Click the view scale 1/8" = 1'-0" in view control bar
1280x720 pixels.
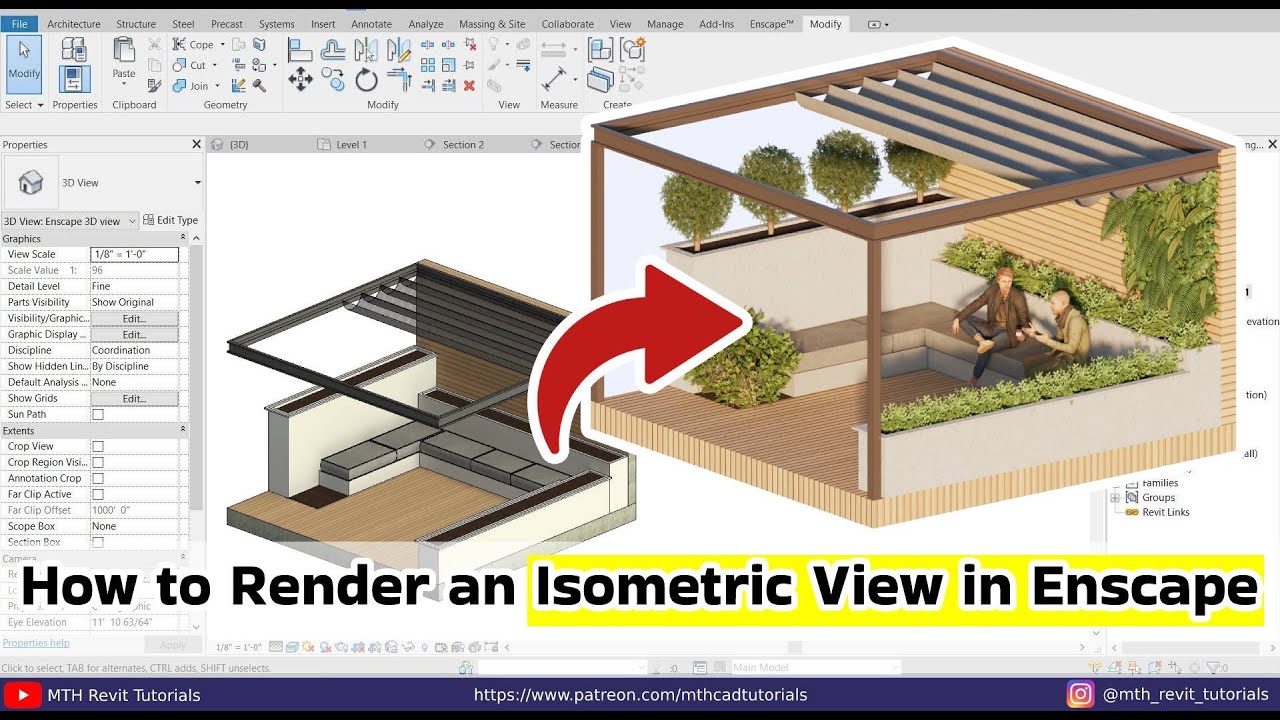[239, 647]
